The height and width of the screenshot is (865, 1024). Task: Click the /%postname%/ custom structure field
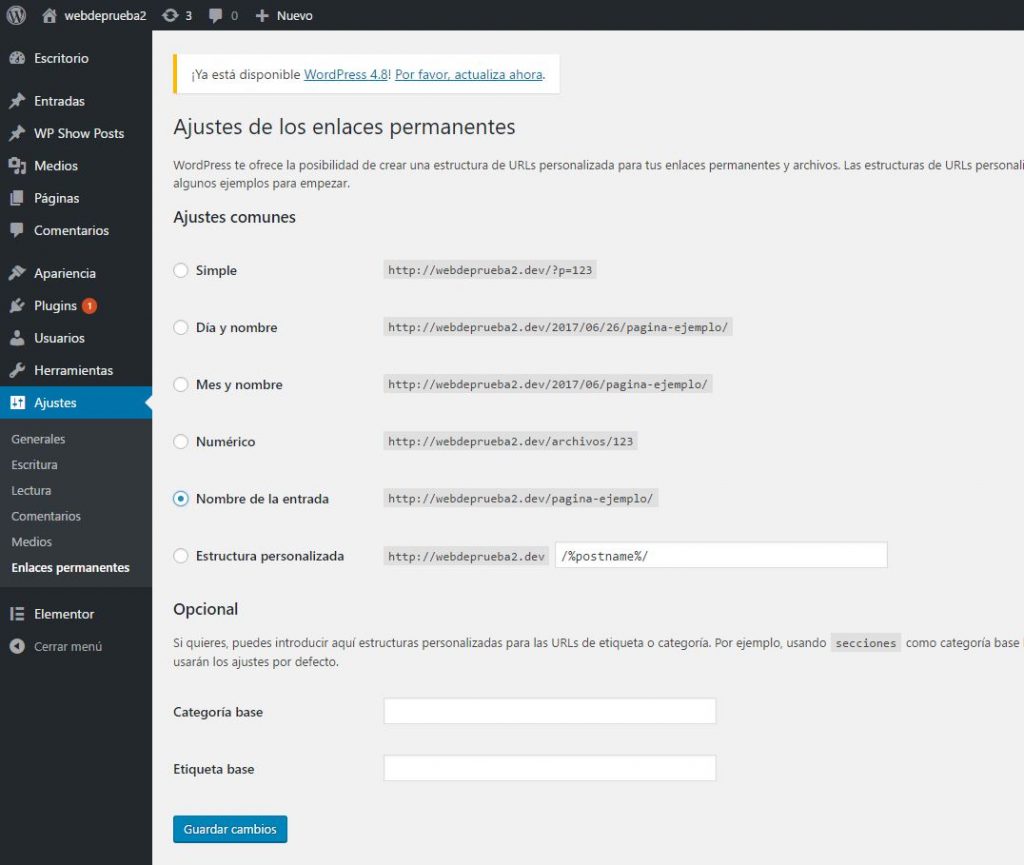[721, 555]
